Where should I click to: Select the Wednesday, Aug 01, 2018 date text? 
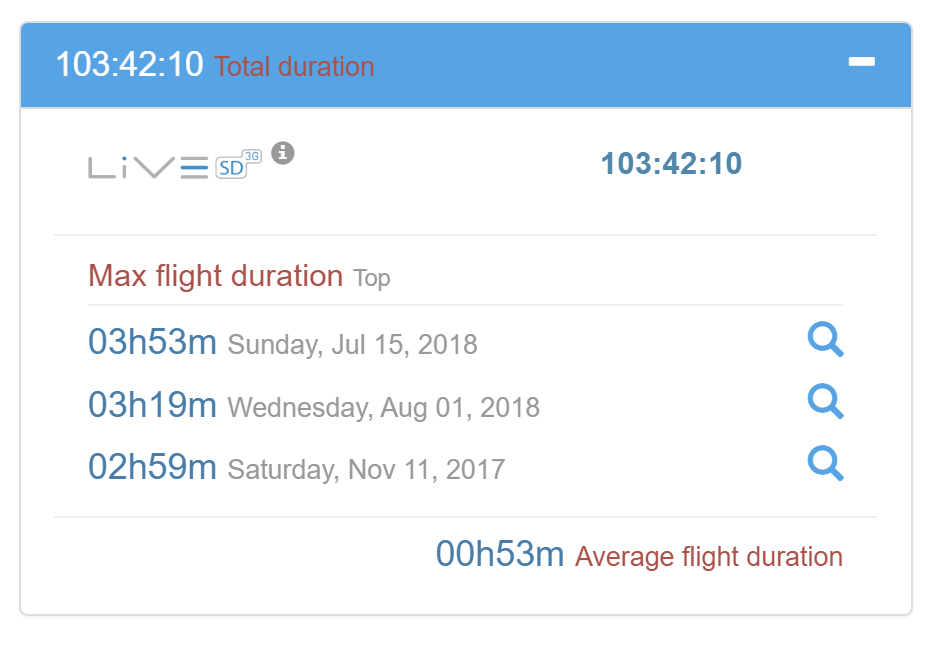383,408
